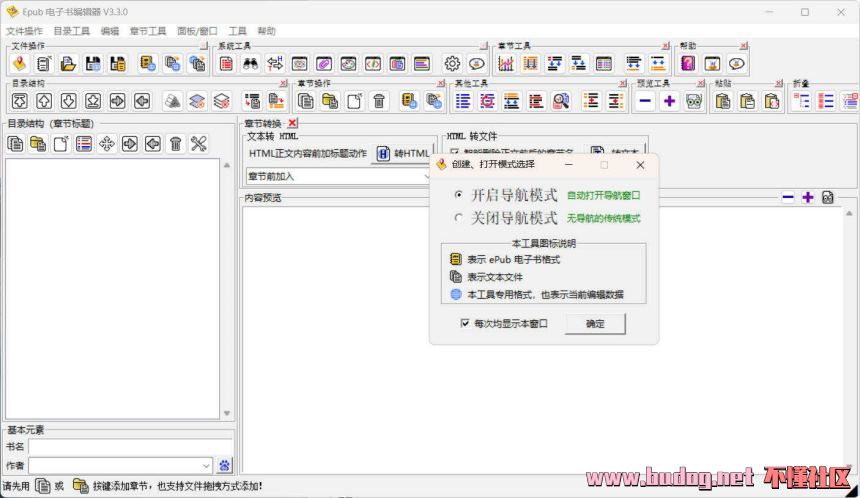
Task: Click the color palette window icon
Action: 348,64
